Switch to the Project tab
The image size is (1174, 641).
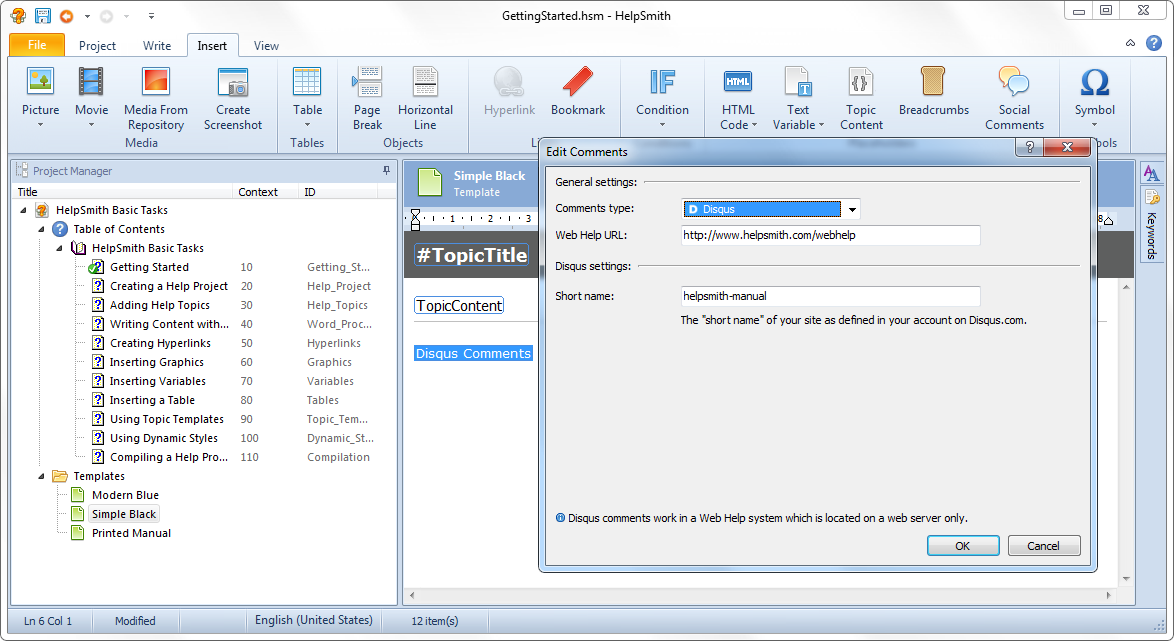coord(97,46)
